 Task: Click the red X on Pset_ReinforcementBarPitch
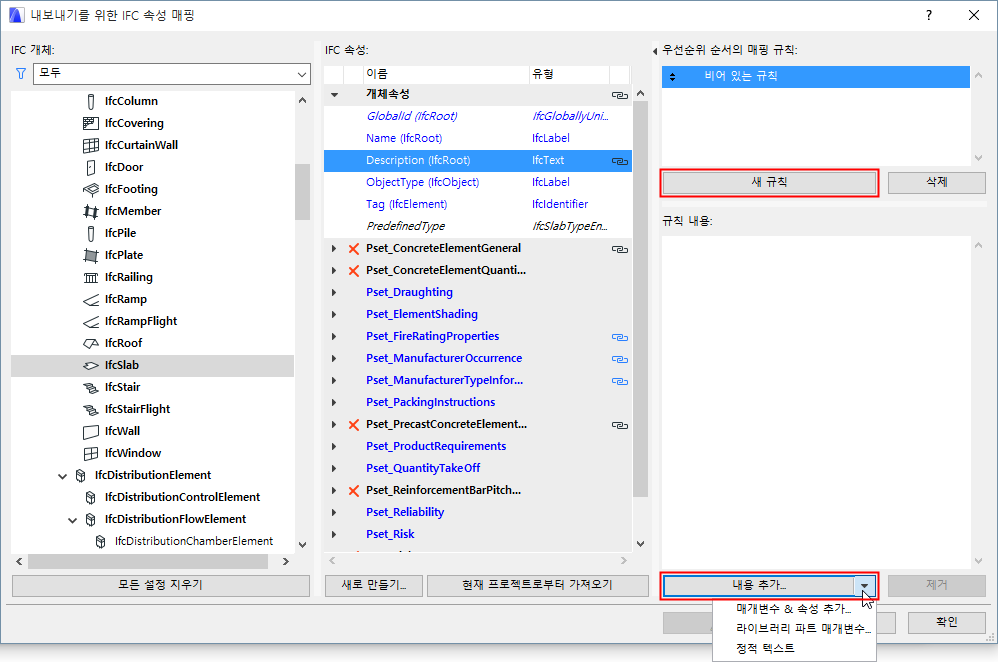(354, 491)
